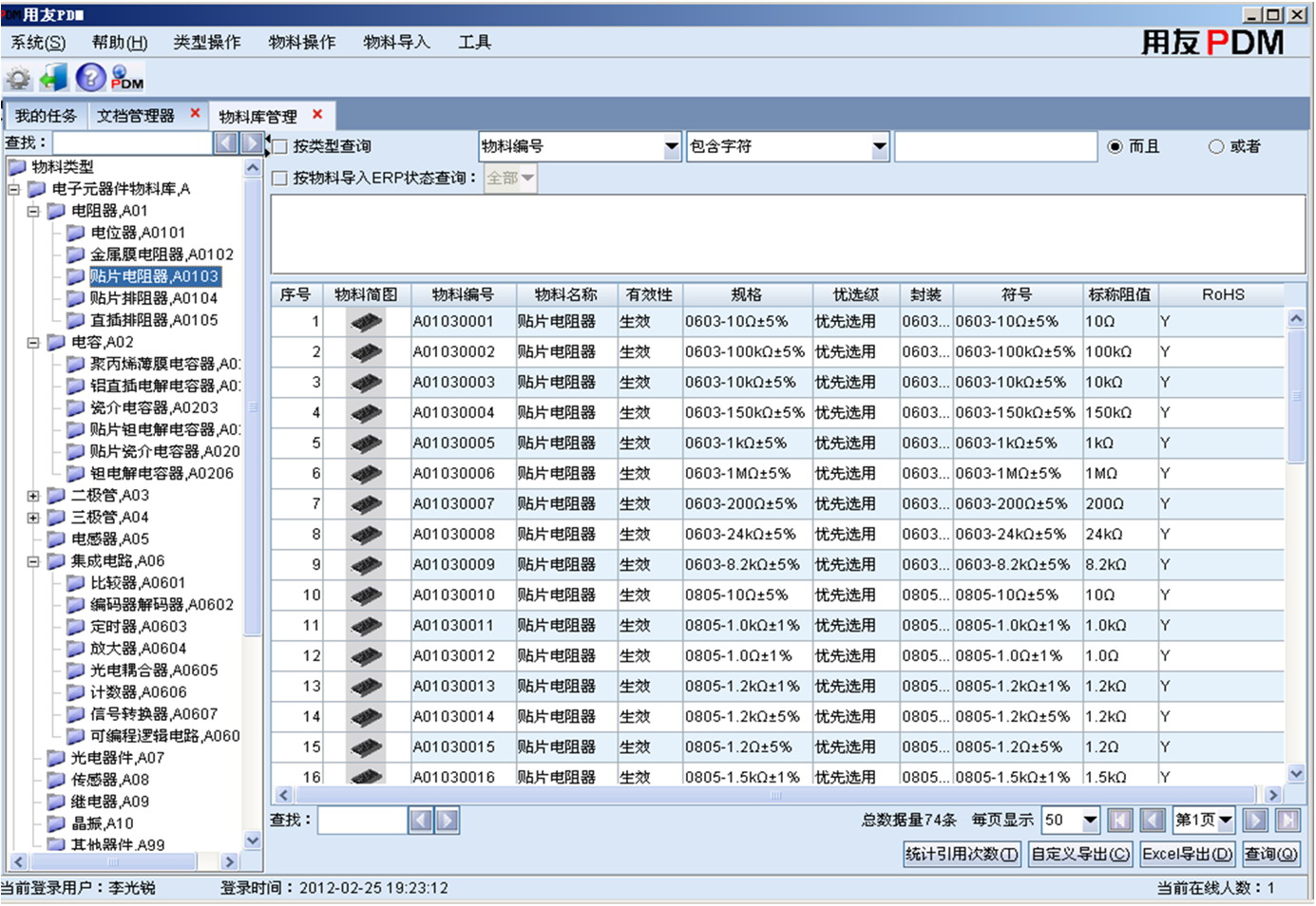Click the 统计引用次数(T) button

click(962, 854)
